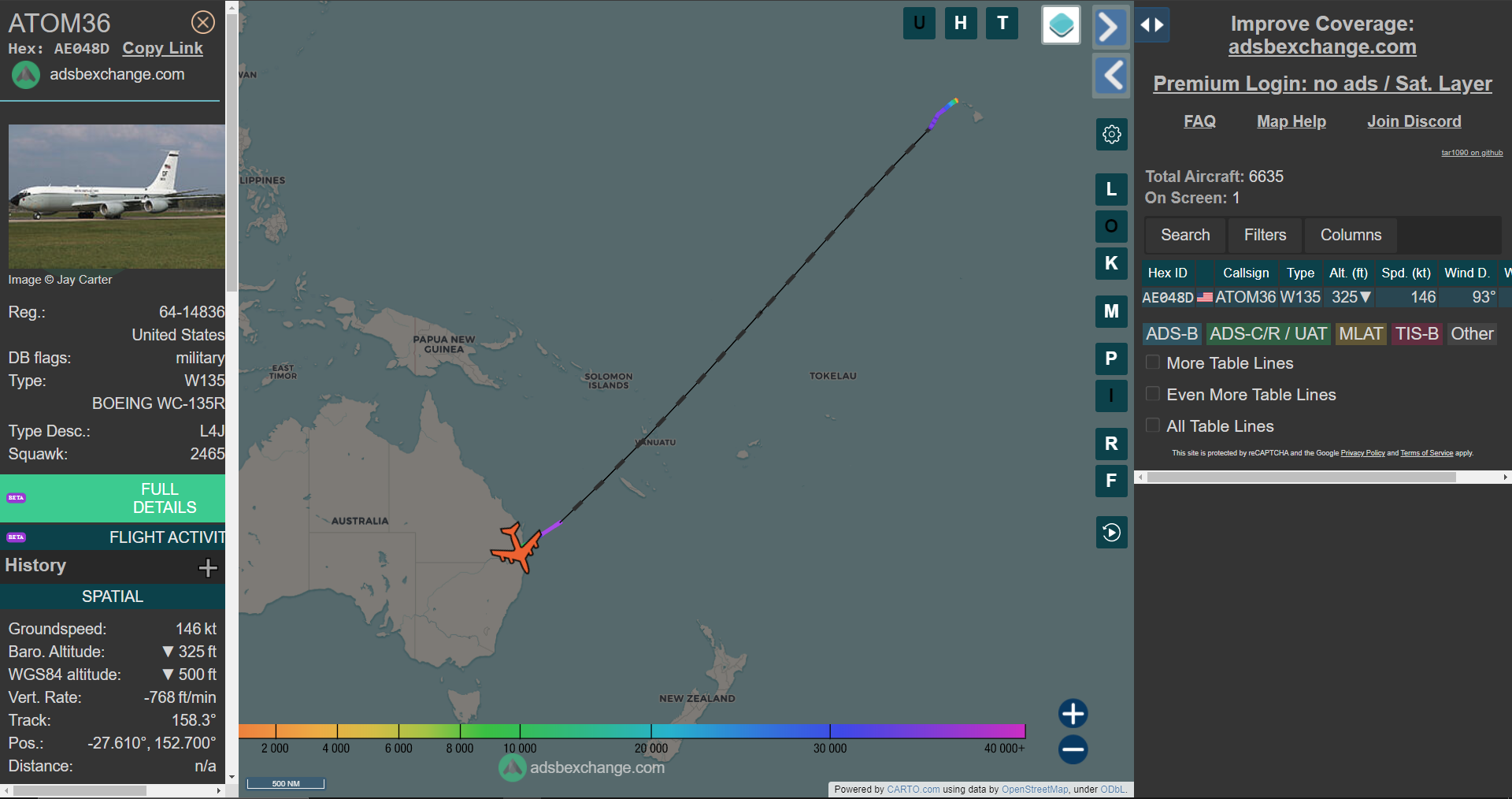The height and width of the screenshot is (799, 1512).
Task: Click the U map toggle button
Action: [919, 23]
